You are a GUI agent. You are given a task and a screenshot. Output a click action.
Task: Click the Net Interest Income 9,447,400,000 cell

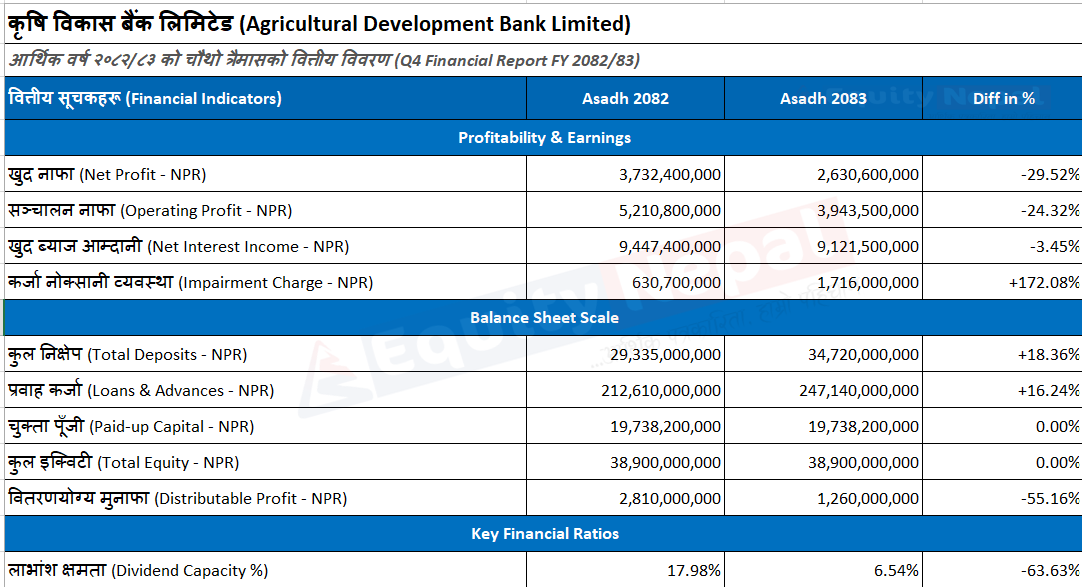625,246
